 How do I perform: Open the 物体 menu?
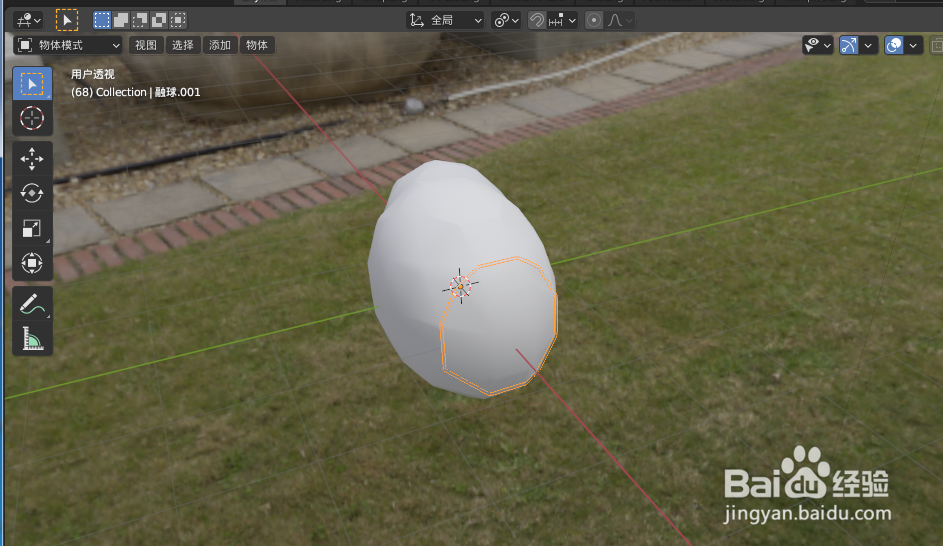[x=257, y=45]
